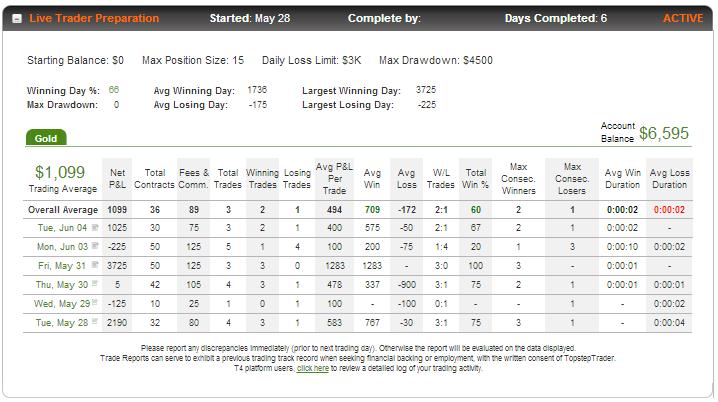Image resolution: width=718 pixels, height=402 pixels.
Task: Open the Wed, May 29 daily report
Action: click(62, 304)
